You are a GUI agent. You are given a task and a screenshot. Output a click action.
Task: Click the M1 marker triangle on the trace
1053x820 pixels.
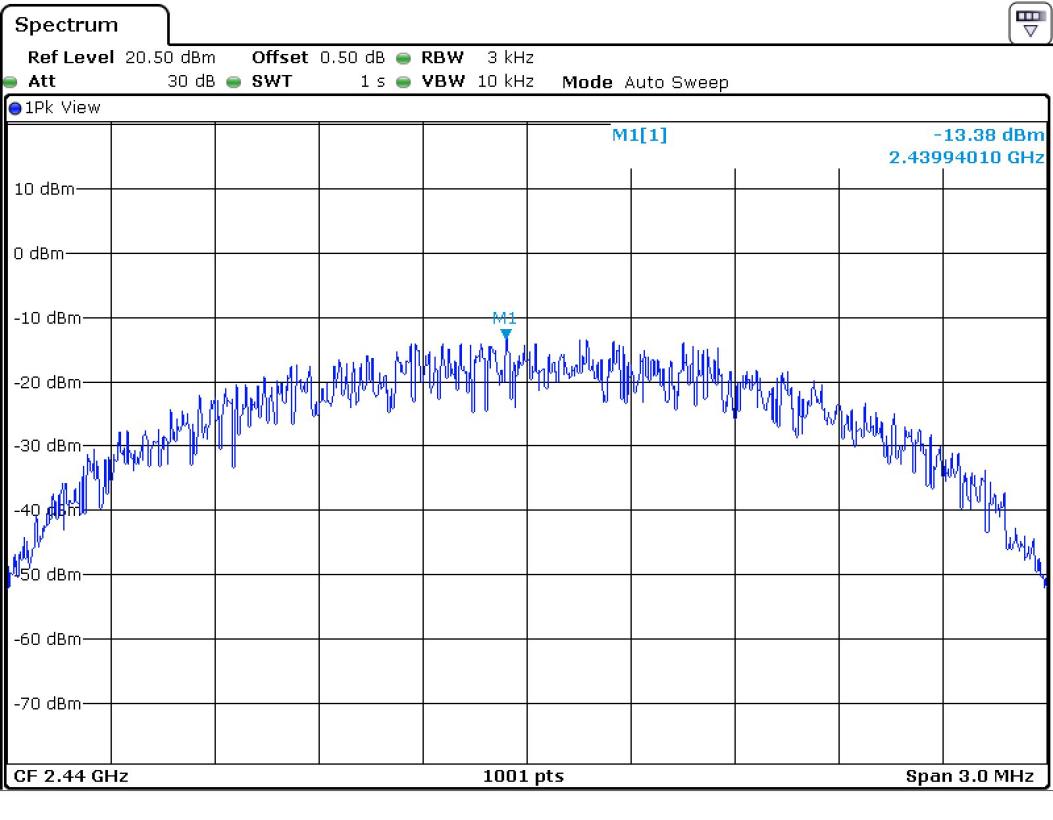[x=506, y=334]
